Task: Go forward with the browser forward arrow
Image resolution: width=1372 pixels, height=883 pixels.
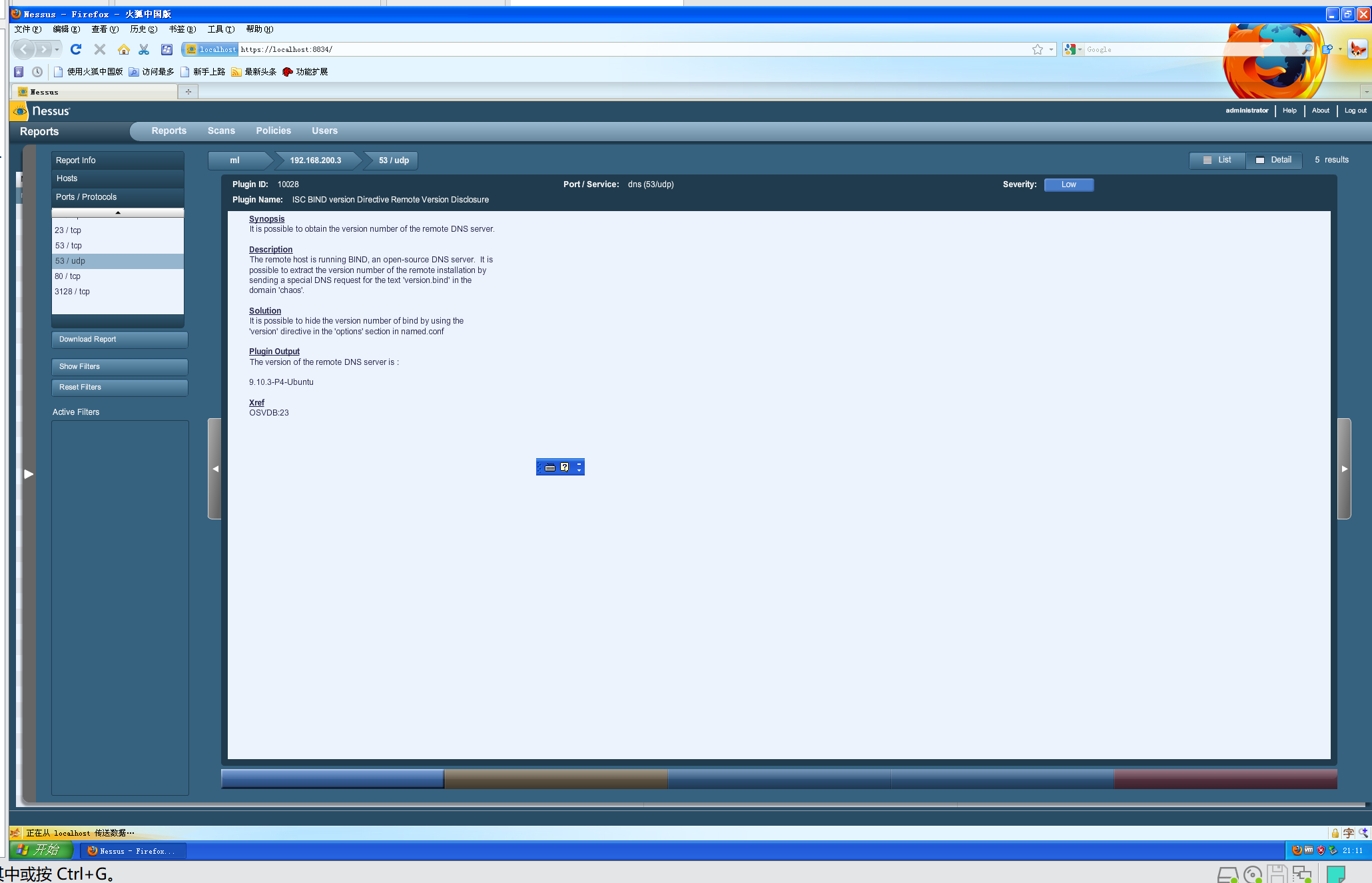Action: click(43, 49)
